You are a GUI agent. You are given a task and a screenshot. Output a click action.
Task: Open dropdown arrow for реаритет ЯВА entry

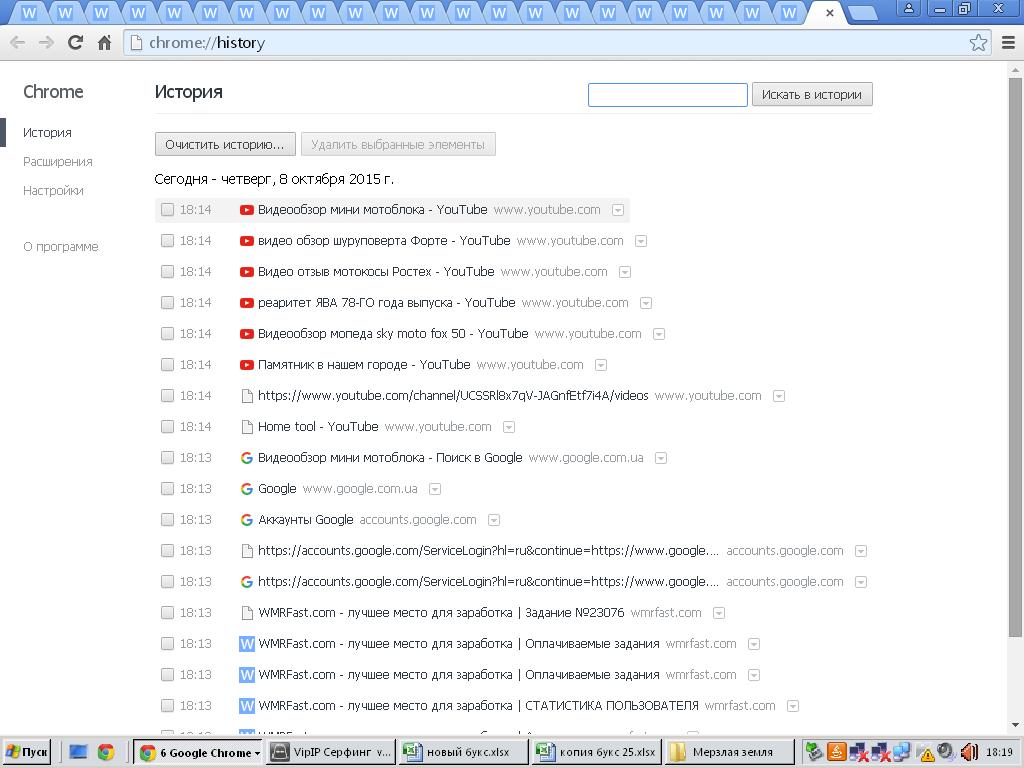click(x=646, y=303)
